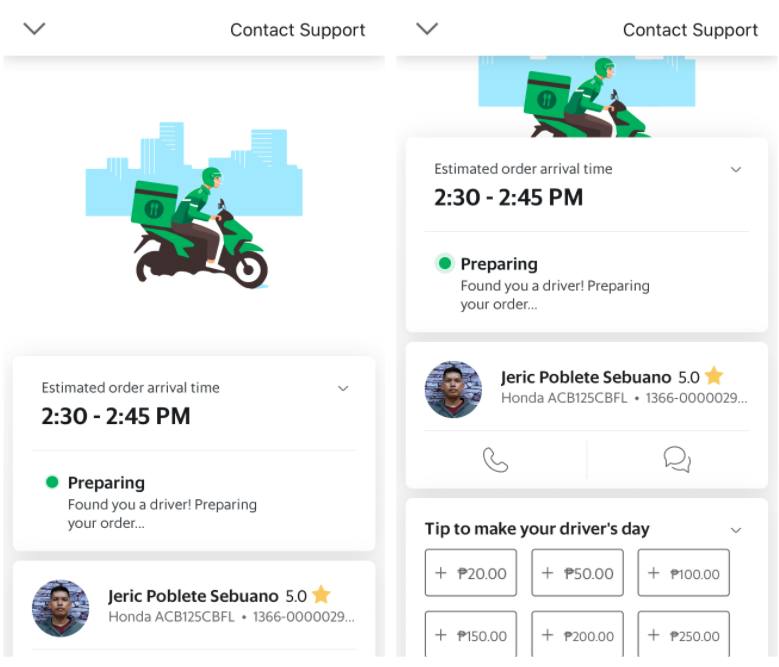Add a ₱20.00 tip

pyautogui.click(x=471, y=573)
